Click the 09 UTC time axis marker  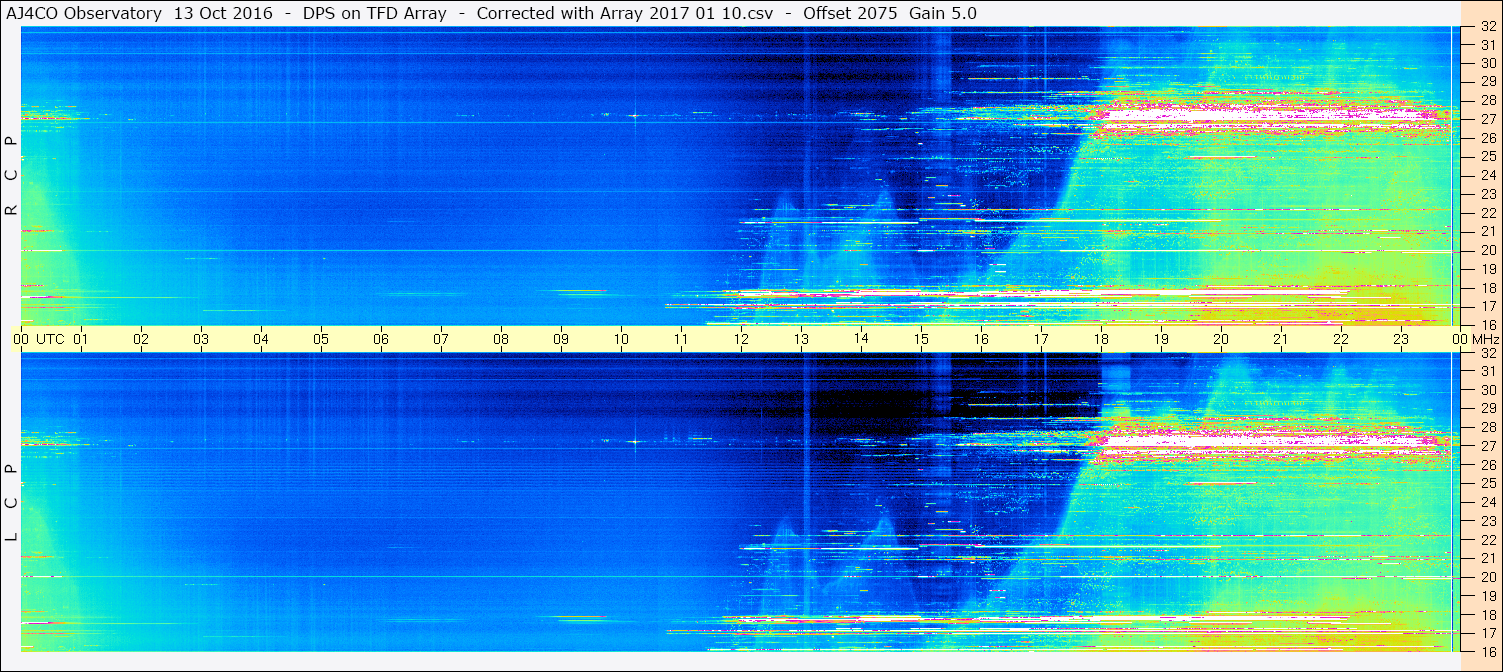561,339
